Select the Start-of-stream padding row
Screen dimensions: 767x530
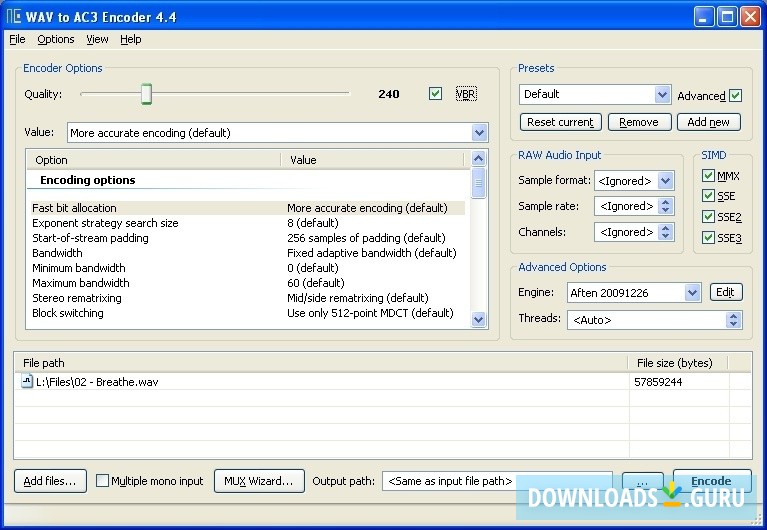pyautogui.click(x=248, y=238)
